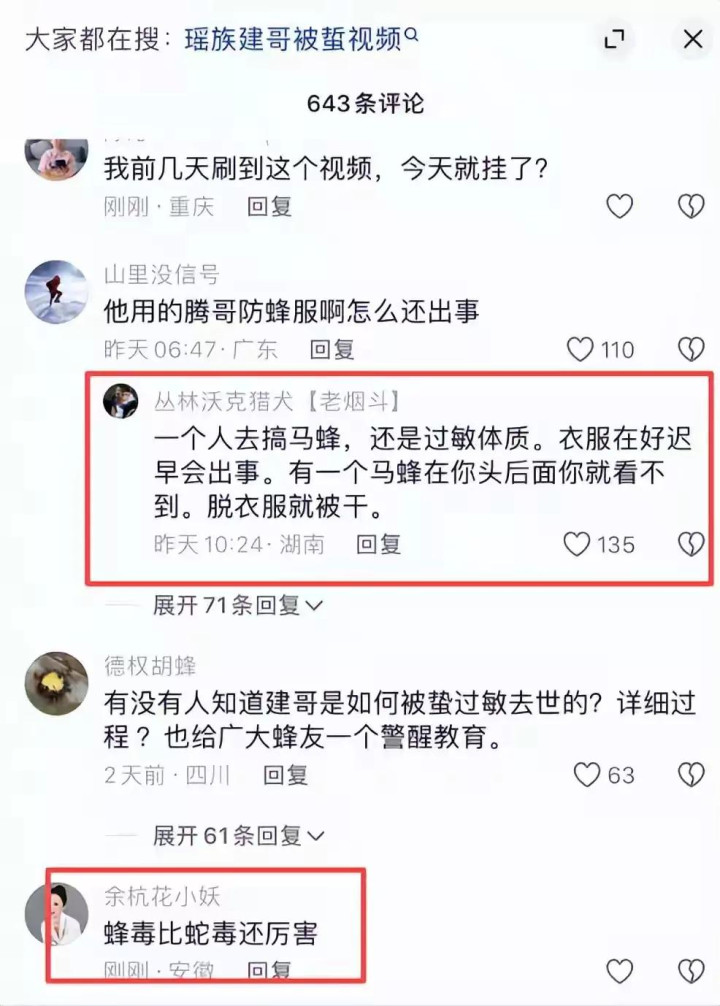Reply to 德权胡蜂's comment
Viewport: 720px width, 1006px height.
tap(286, 775)
